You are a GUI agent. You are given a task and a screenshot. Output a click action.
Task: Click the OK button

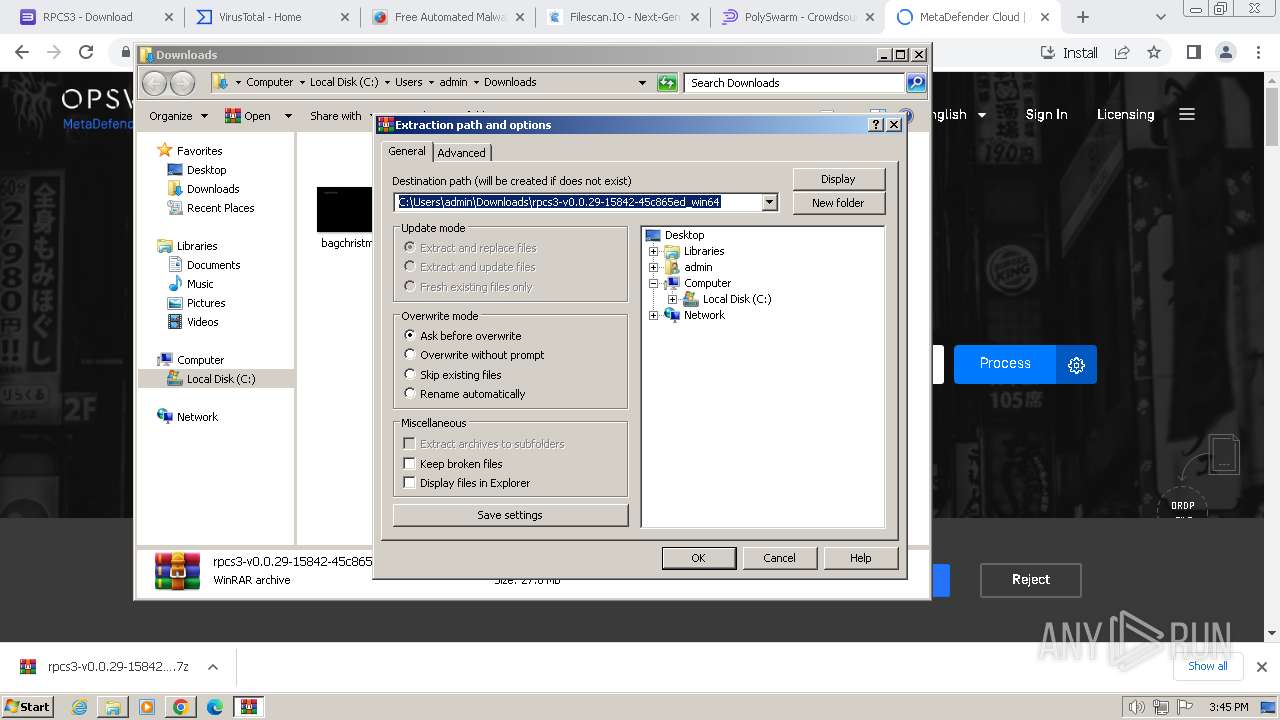[698, 558]
